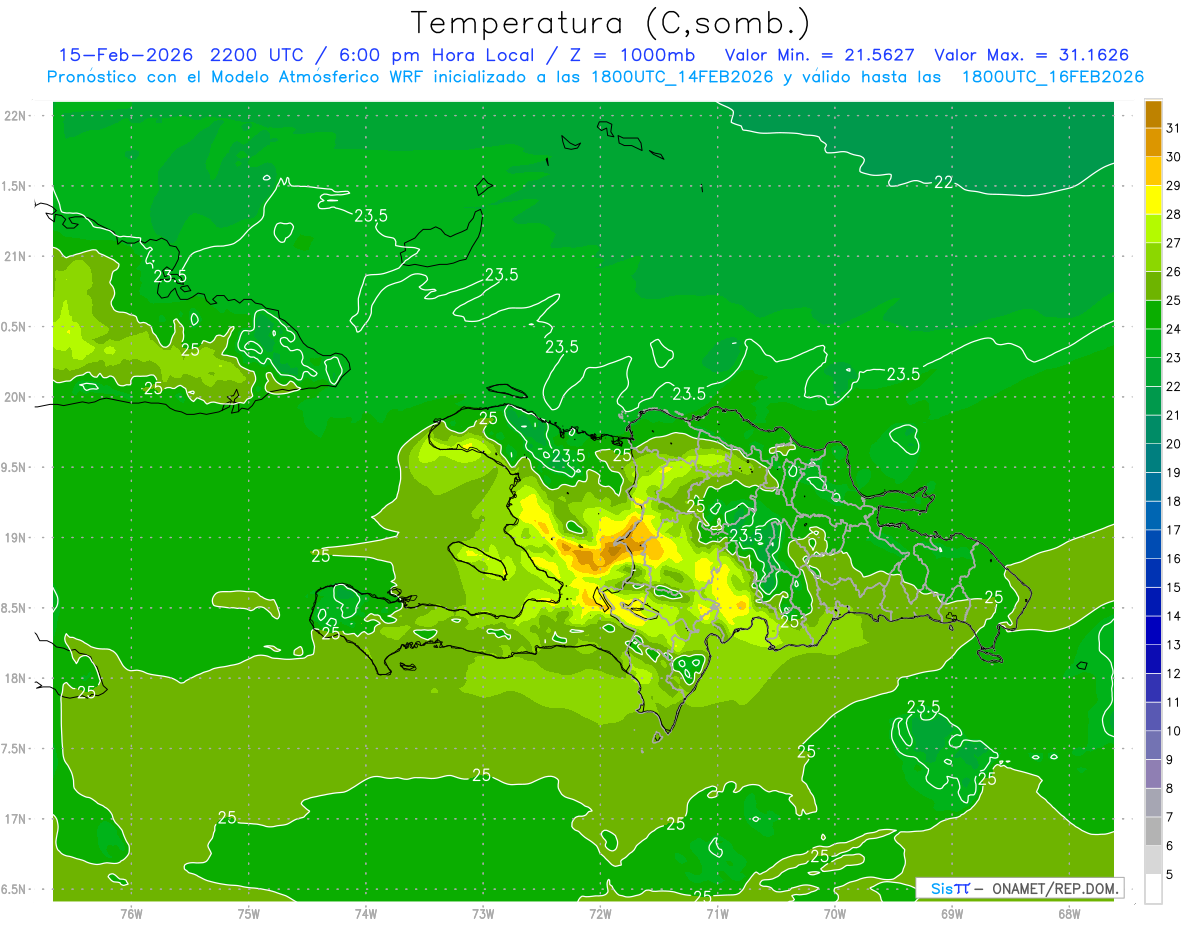Click the "Valor Min. = 21.5627" readout
Image resolution: width=1200 pixels, height=927 pixels.
pos(820,55)
